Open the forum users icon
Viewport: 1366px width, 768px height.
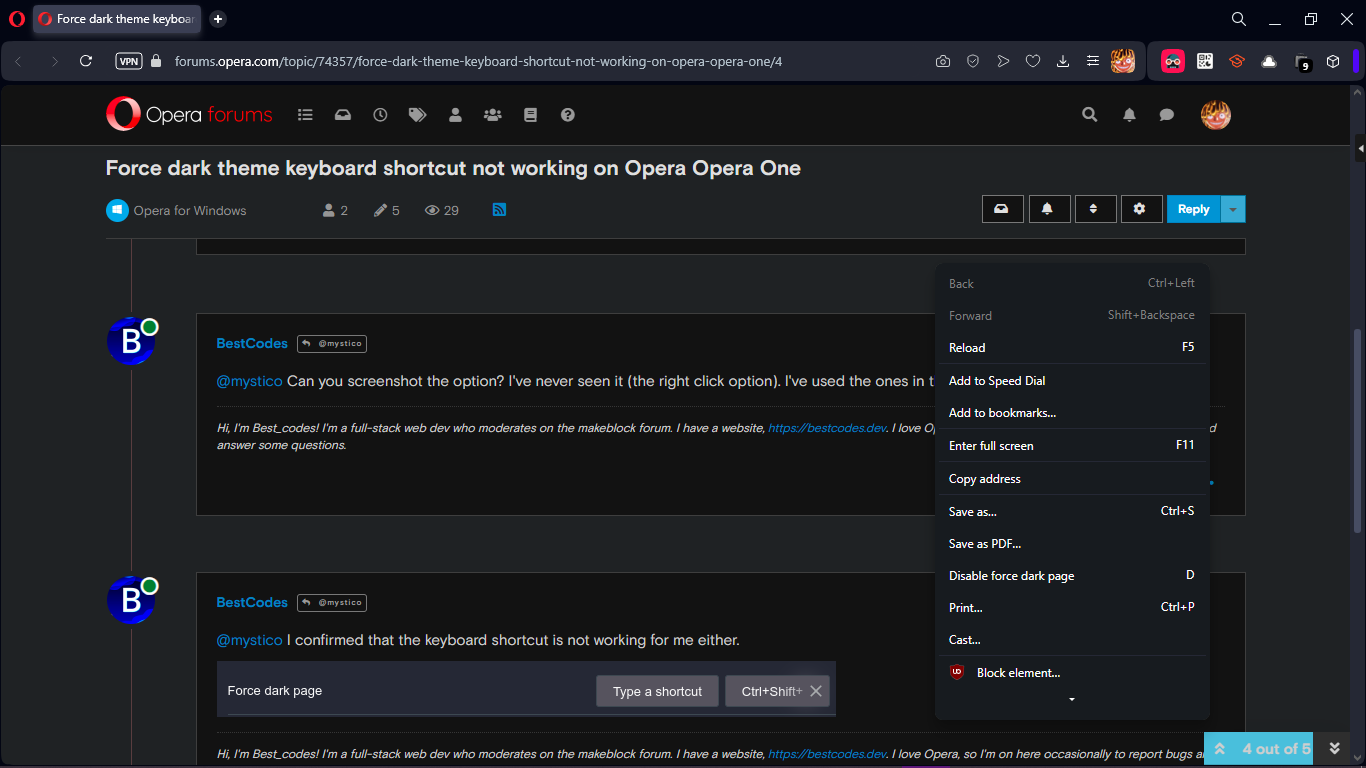pos(455,115)
